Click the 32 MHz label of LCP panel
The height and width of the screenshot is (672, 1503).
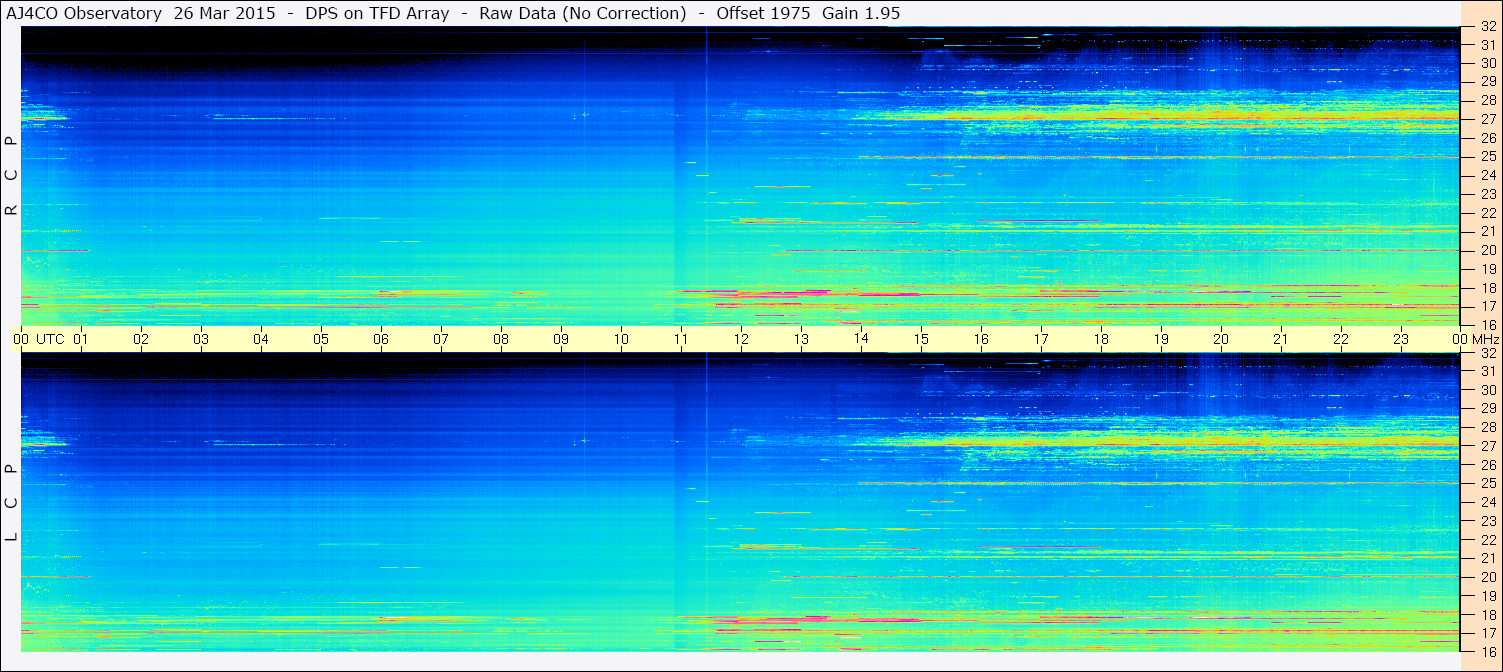pos(1488,353)
